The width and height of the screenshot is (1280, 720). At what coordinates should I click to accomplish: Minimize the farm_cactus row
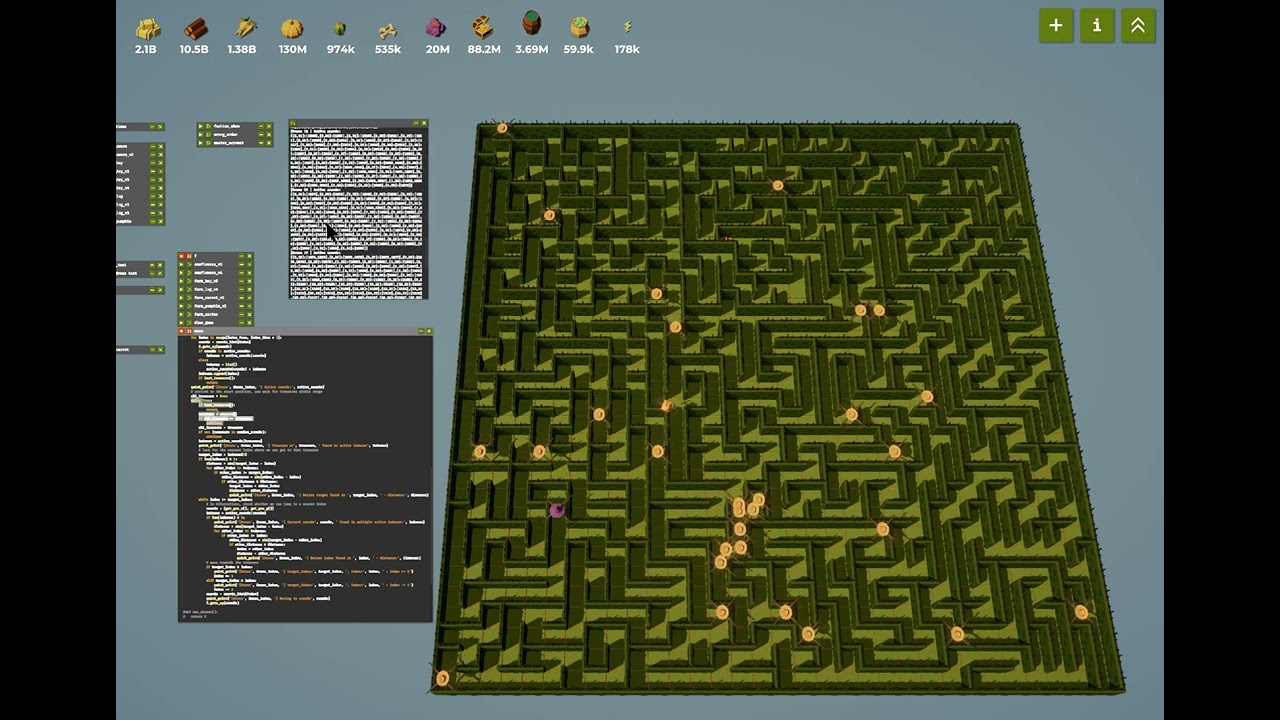coord(241,314)
